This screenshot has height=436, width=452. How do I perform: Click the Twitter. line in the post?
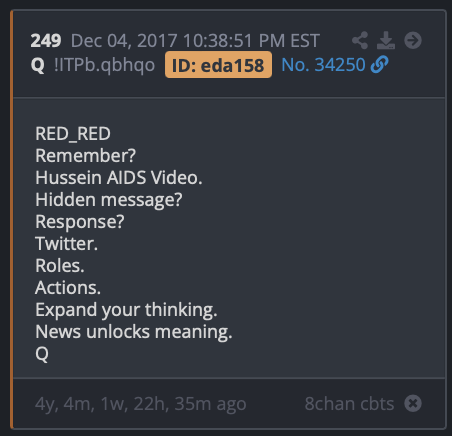[x=67, y=244]
